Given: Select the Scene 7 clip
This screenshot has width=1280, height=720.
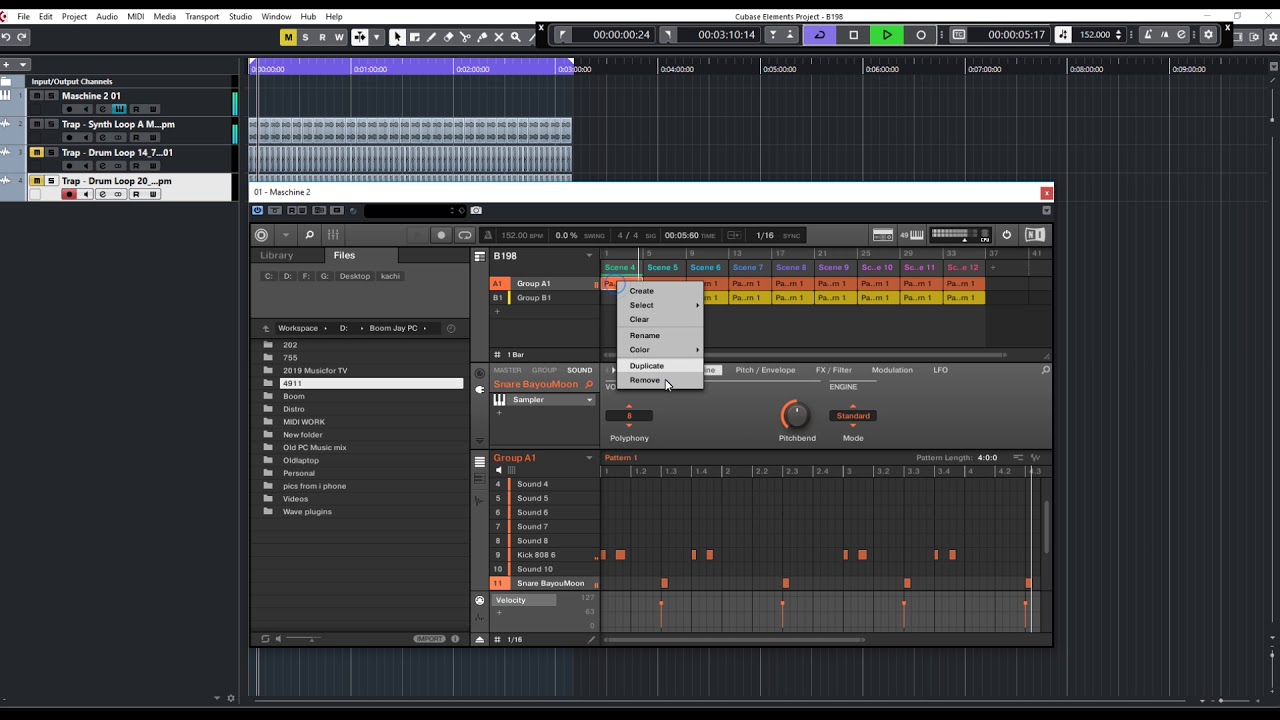Looking at the screenshot, I should click(748, 268).
